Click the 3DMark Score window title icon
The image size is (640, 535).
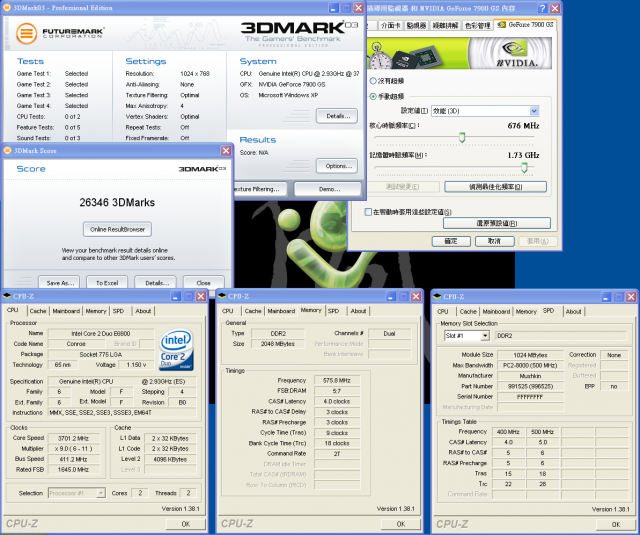click(x=7, y=151)
